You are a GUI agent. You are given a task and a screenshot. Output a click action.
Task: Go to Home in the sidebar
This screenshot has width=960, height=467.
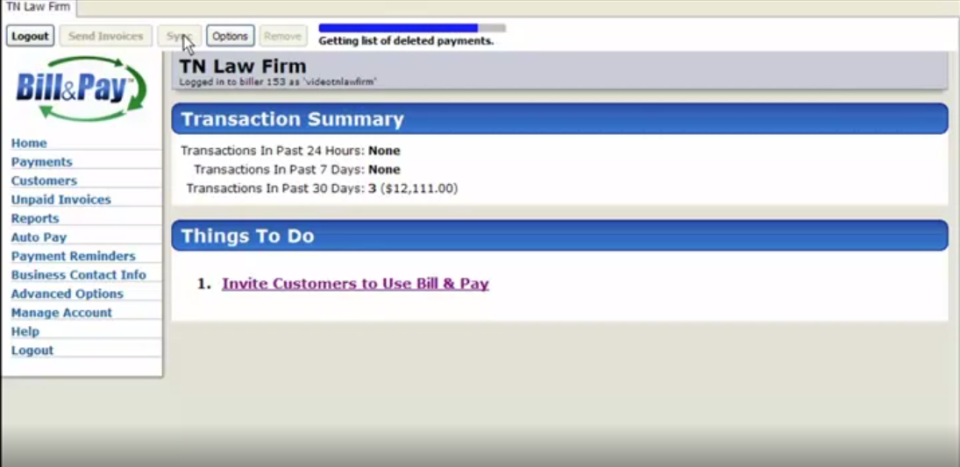[x=29, y=143]
